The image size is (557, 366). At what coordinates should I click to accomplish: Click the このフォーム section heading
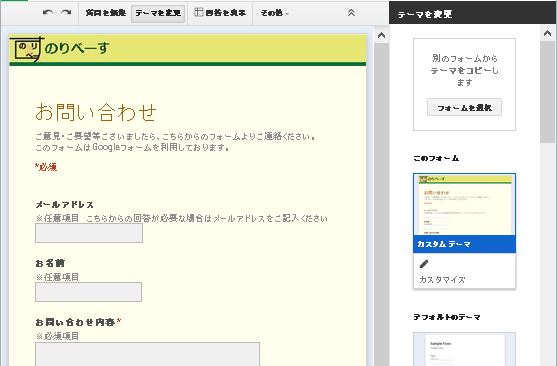coord(436,158)
